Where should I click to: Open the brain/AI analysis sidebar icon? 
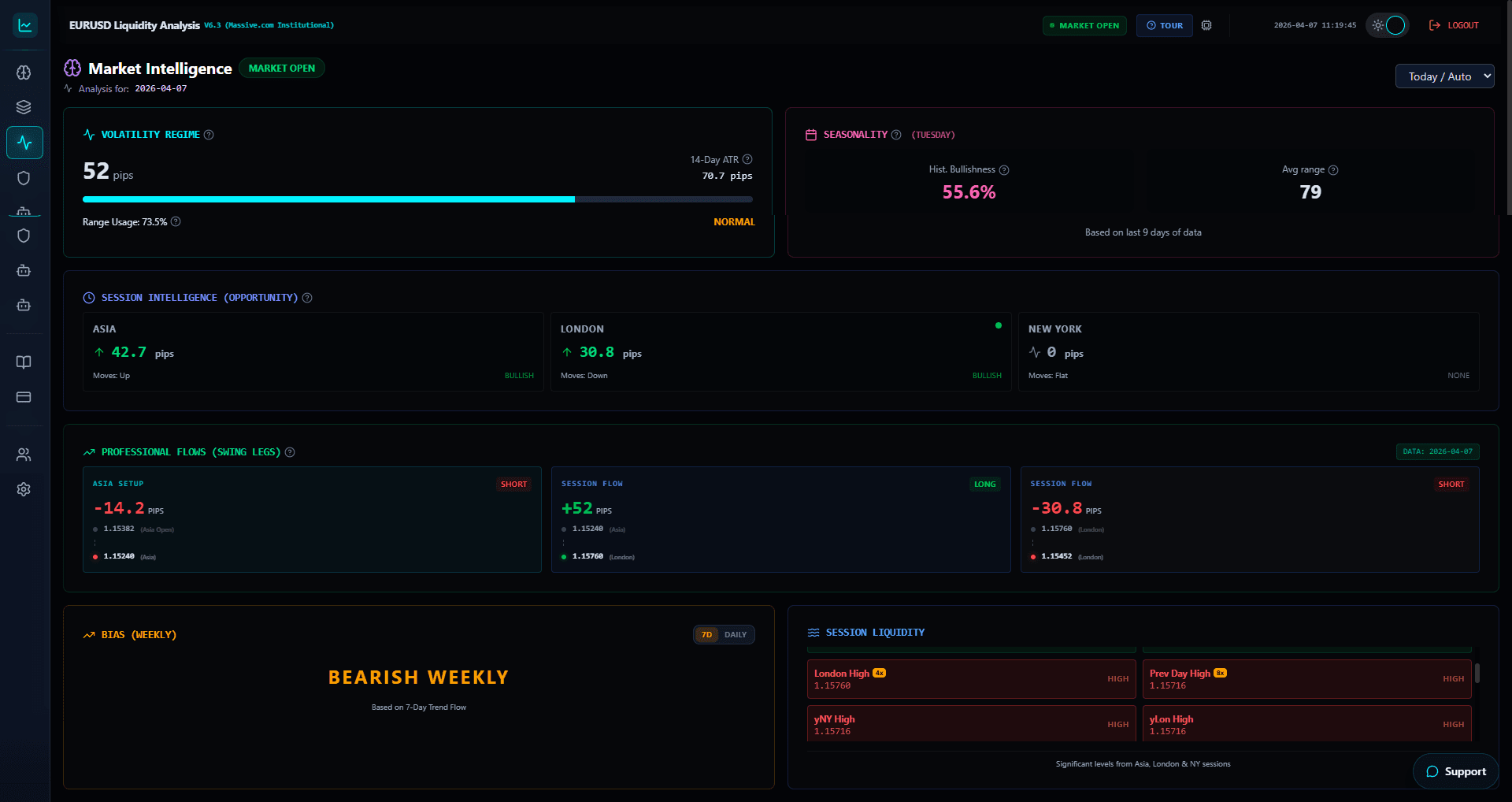(24, 72)
